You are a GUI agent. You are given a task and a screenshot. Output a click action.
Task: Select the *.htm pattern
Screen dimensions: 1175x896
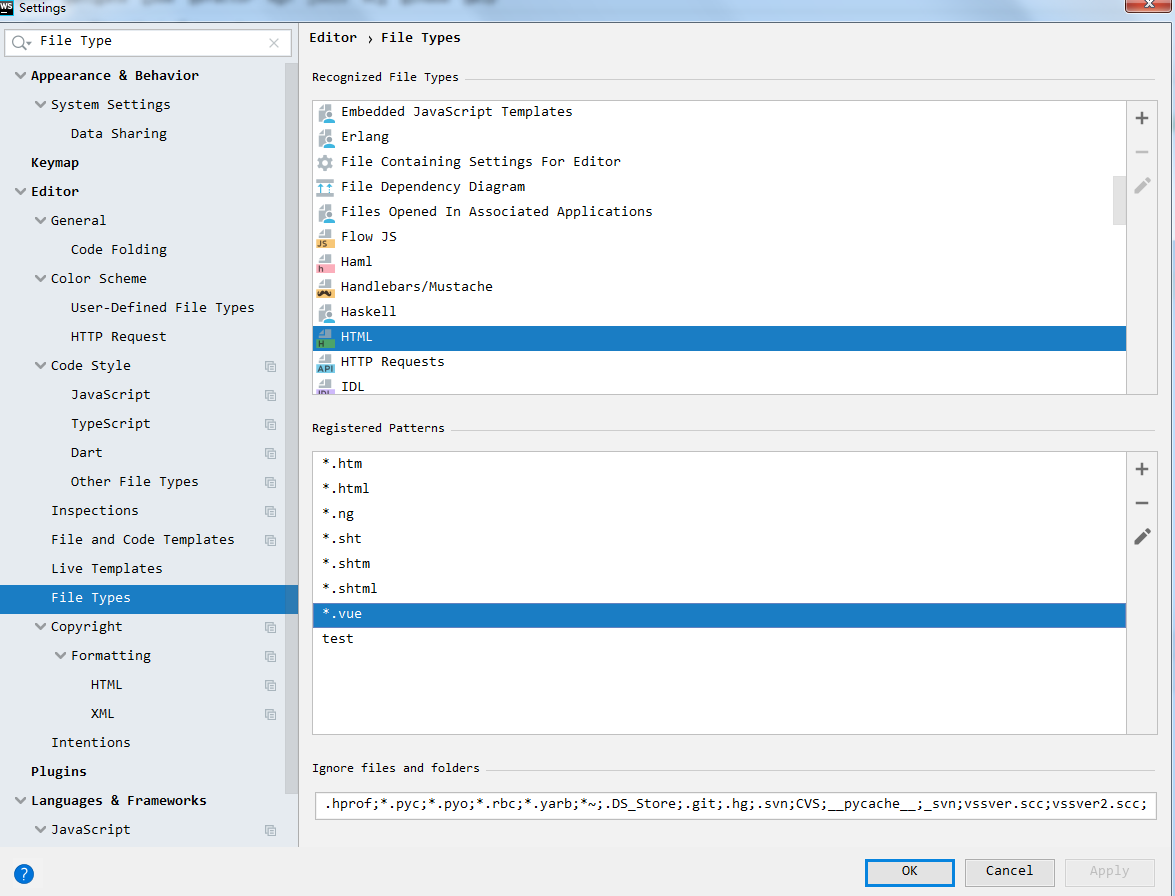(719, 464)
